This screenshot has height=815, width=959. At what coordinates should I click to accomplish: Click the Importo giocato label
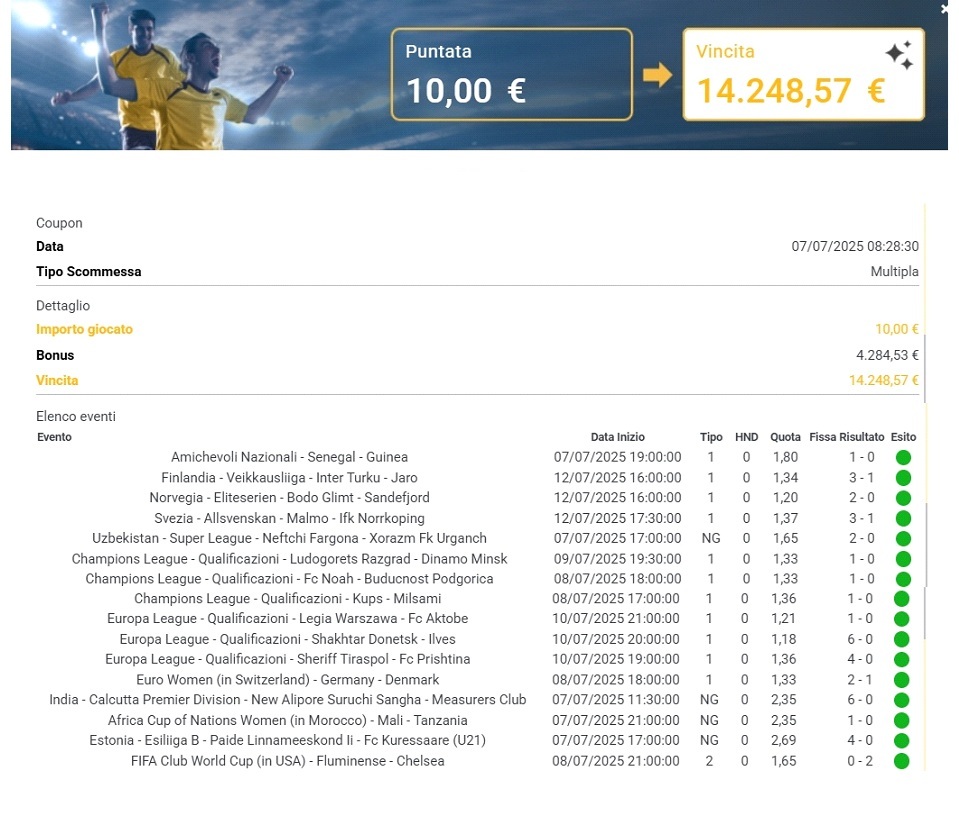coord(84,330)
